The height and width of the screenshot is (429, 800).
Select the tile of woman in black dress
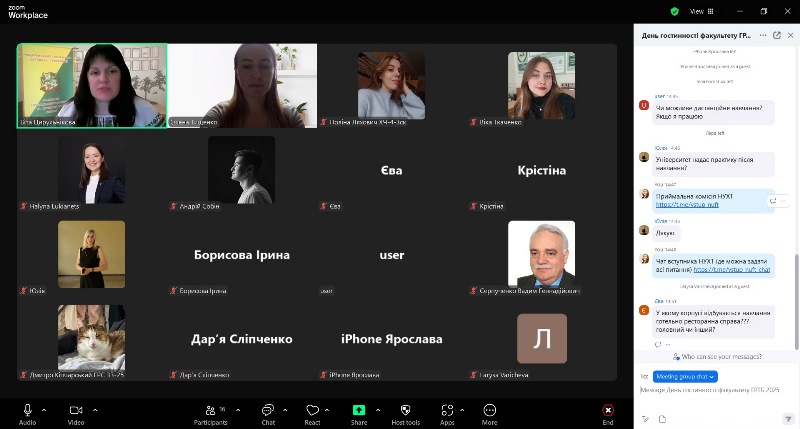coord(92,255)
